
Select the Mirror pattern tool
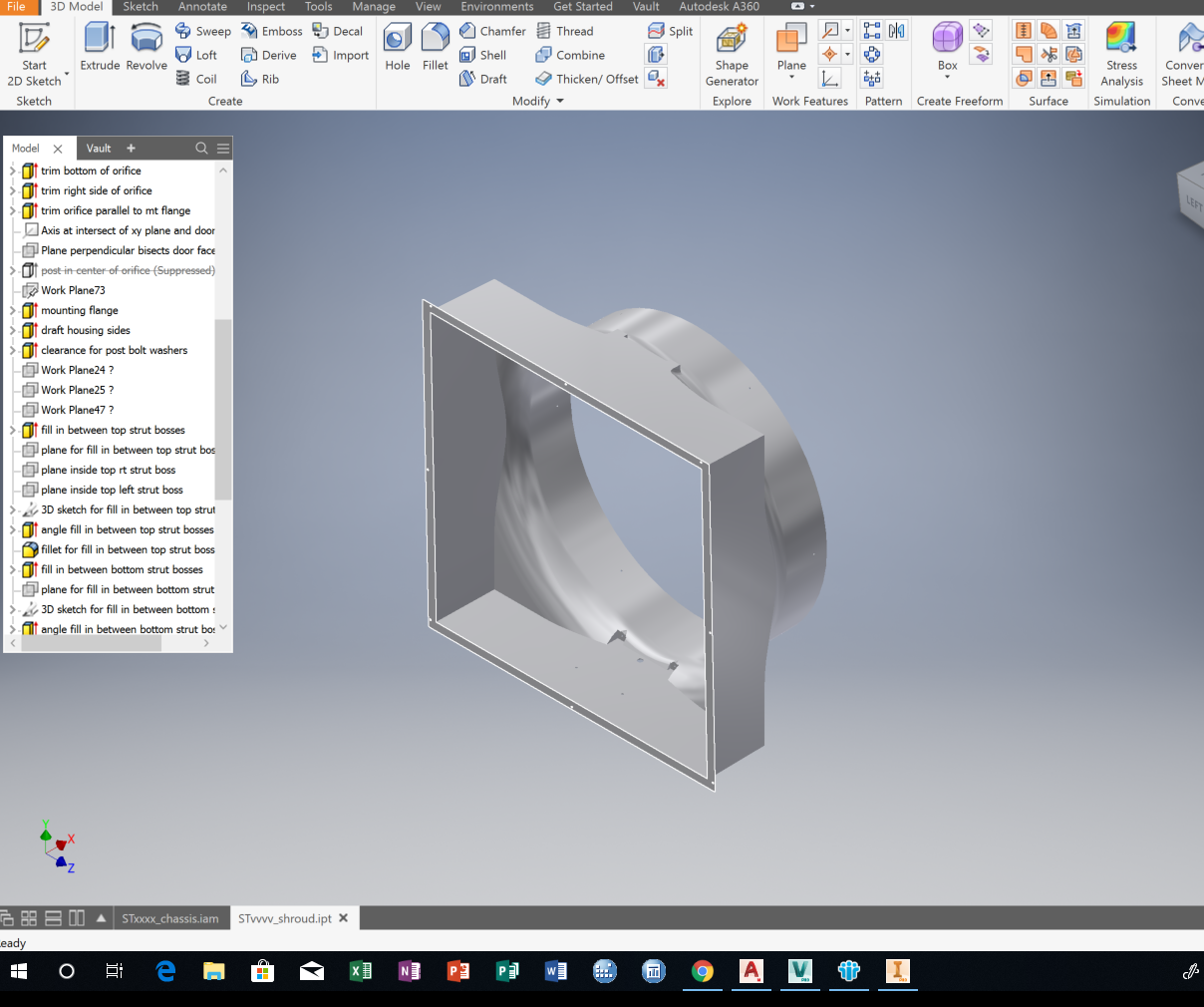(897, 31)
